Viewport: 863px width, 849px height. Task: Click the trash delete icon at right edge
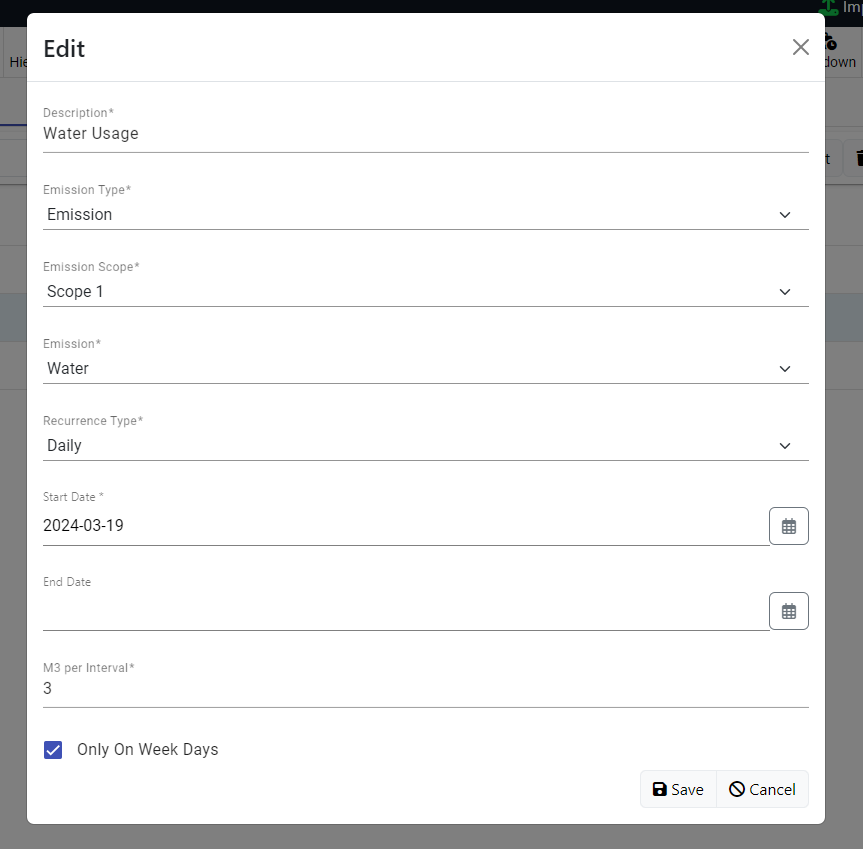[x=859, y=158]
